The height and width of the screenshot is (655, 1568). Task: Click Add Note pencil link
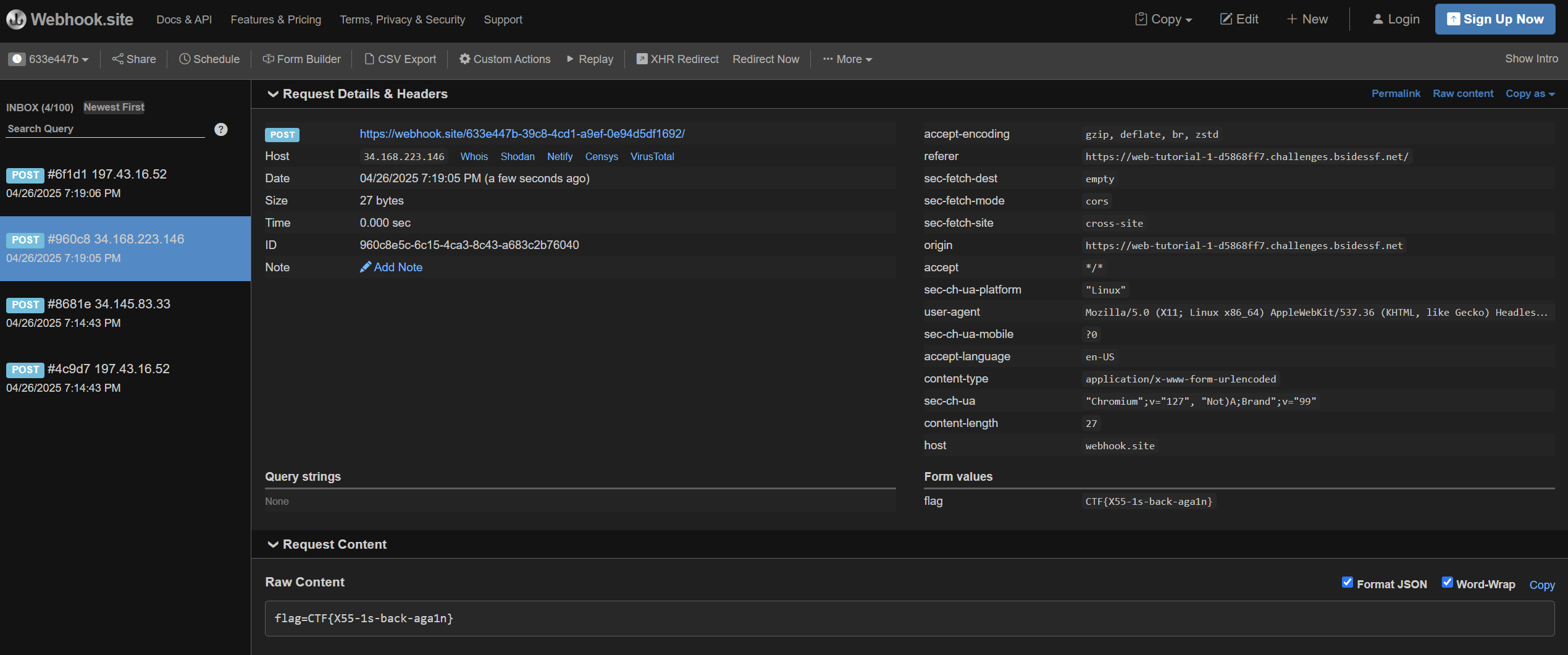(x=391, y=268)
